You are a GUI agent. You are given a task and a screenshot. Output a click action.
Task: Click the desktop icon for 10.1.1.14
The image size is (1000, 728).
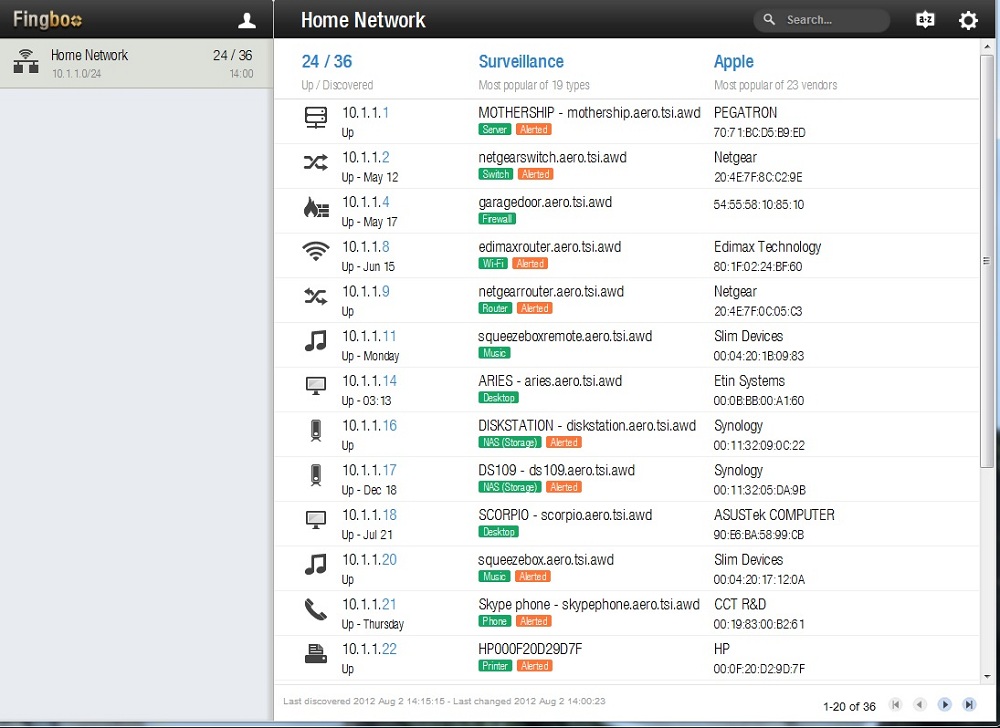(316, 386)
